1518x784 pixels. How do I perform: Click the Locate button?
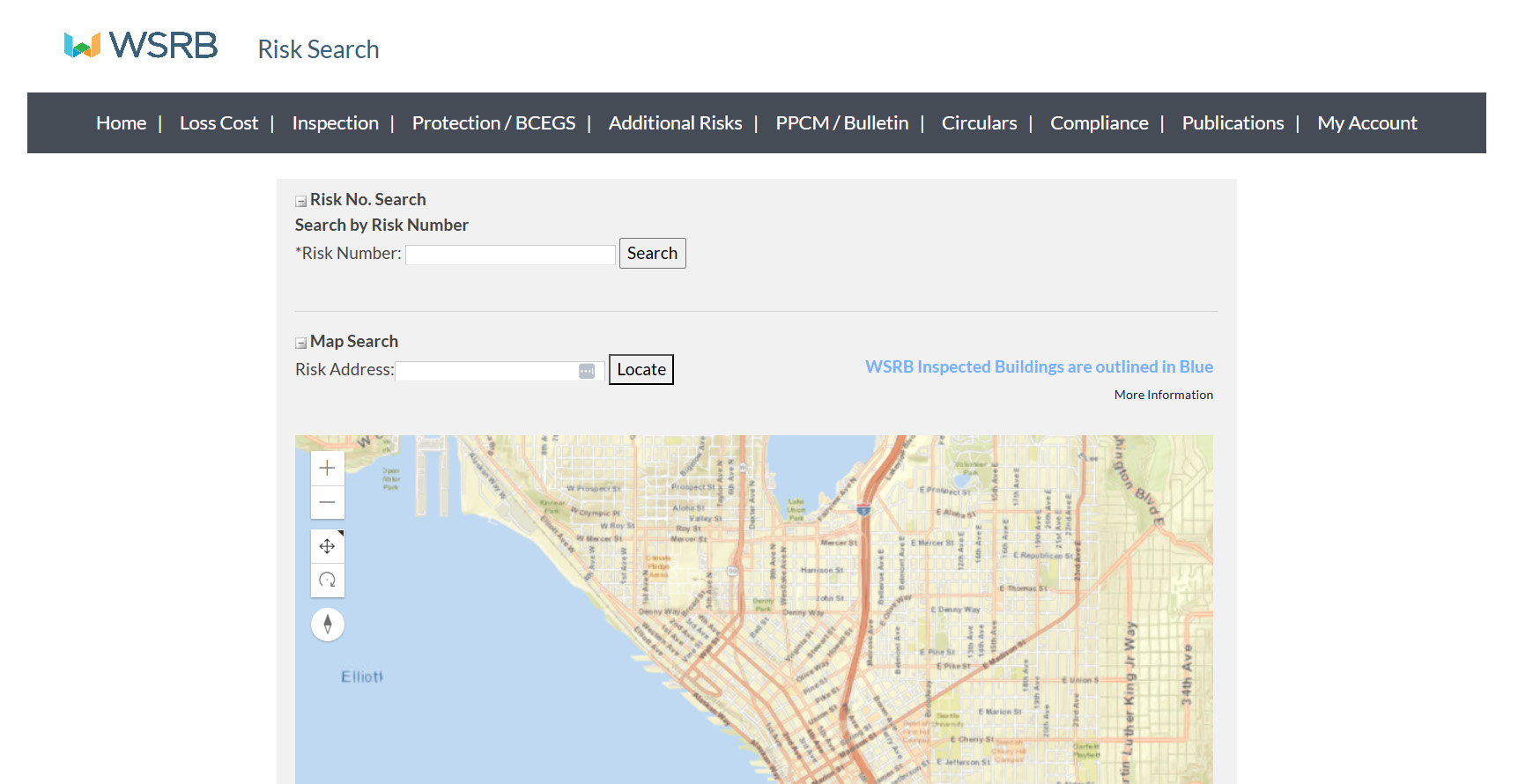[641, 370]
